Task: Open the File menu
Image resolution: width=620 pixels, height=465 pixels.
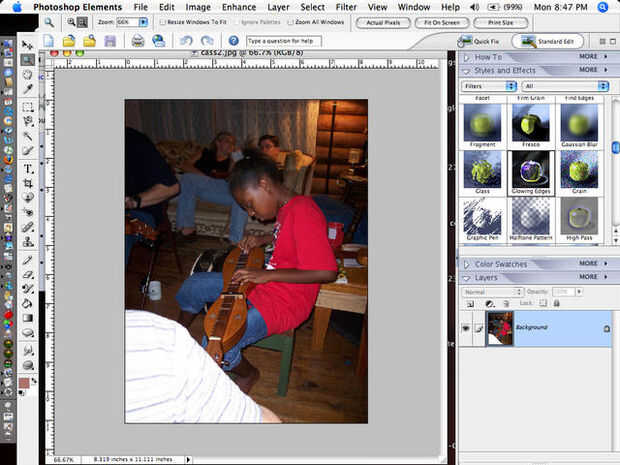Action: pos(140,7)
